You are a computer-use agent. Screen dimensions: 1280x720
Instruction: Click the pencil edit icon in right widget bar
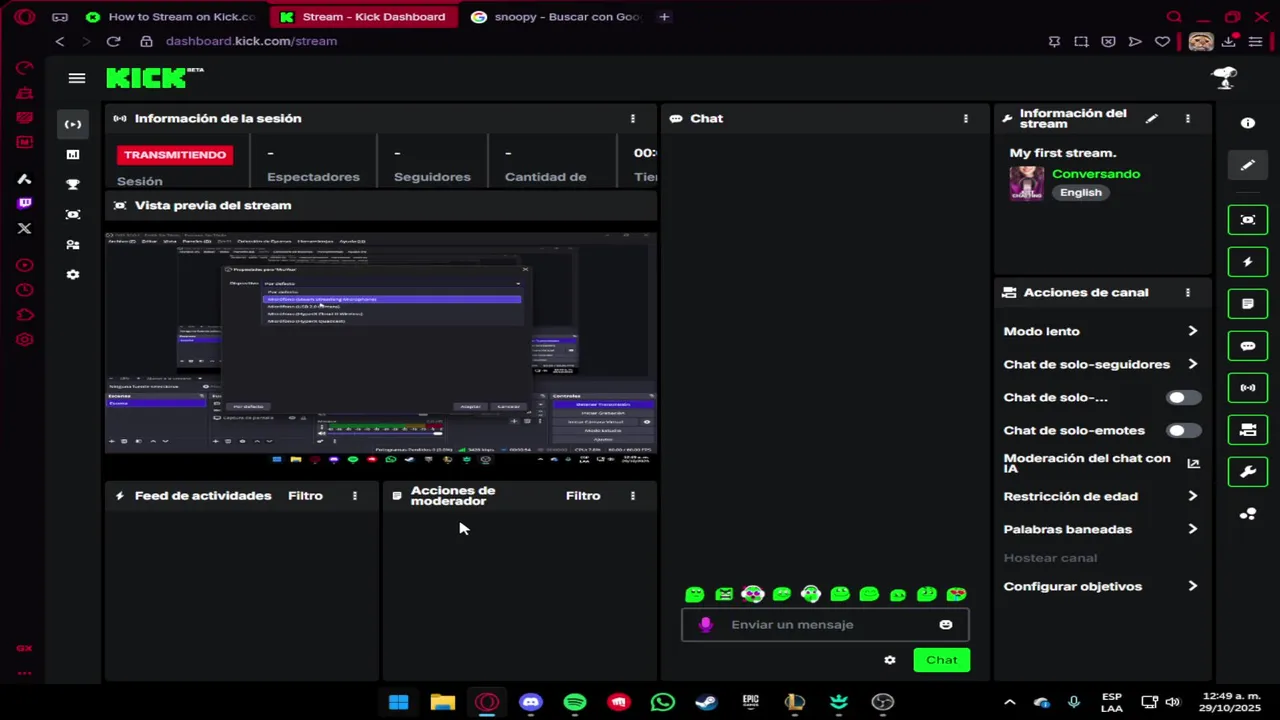pyautogui.click(x=1248, y=165)
